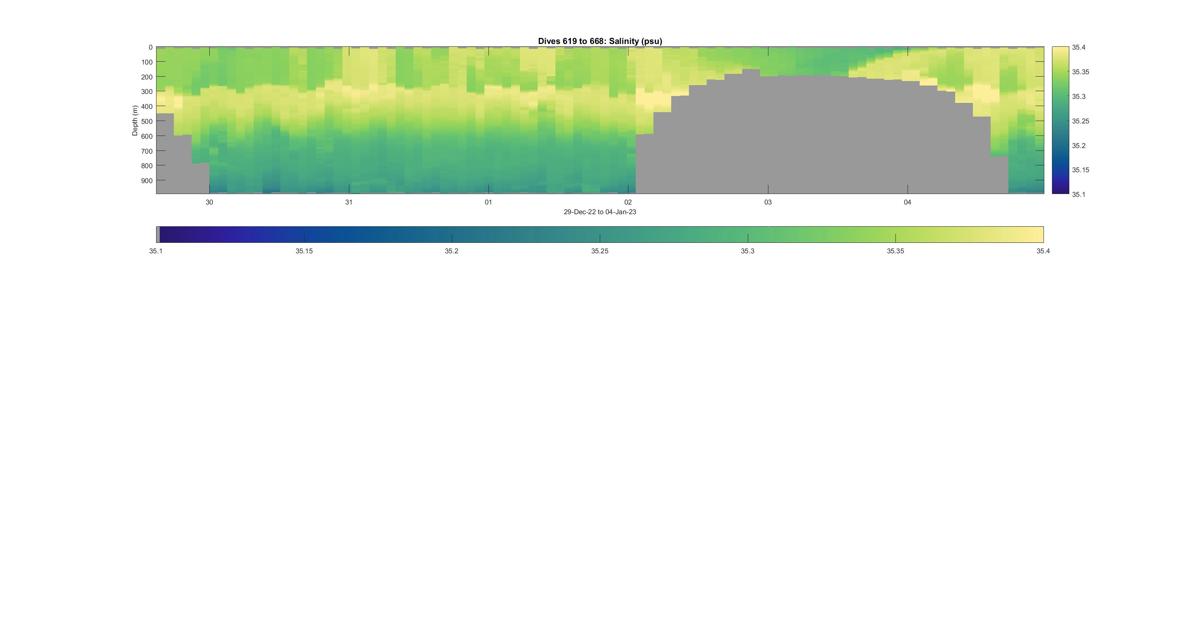Select depth tick label '400' on y-axis
This screenshot has height=622, width=1200.
(146, 107)
